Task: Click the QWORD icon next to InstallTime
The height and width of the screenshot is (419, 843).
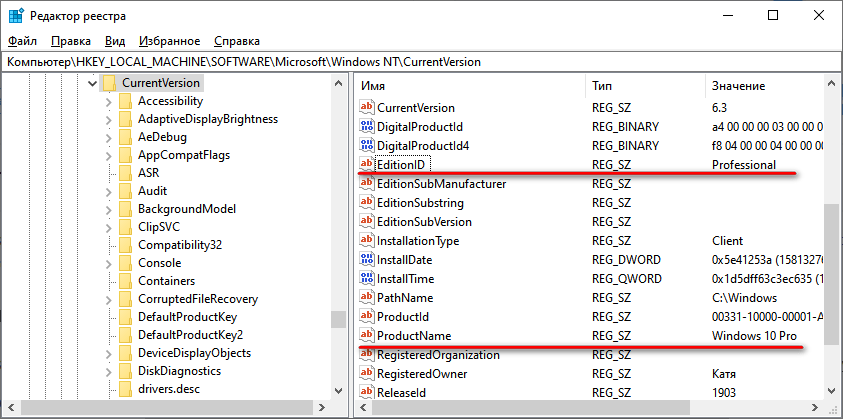Action: 367,279
